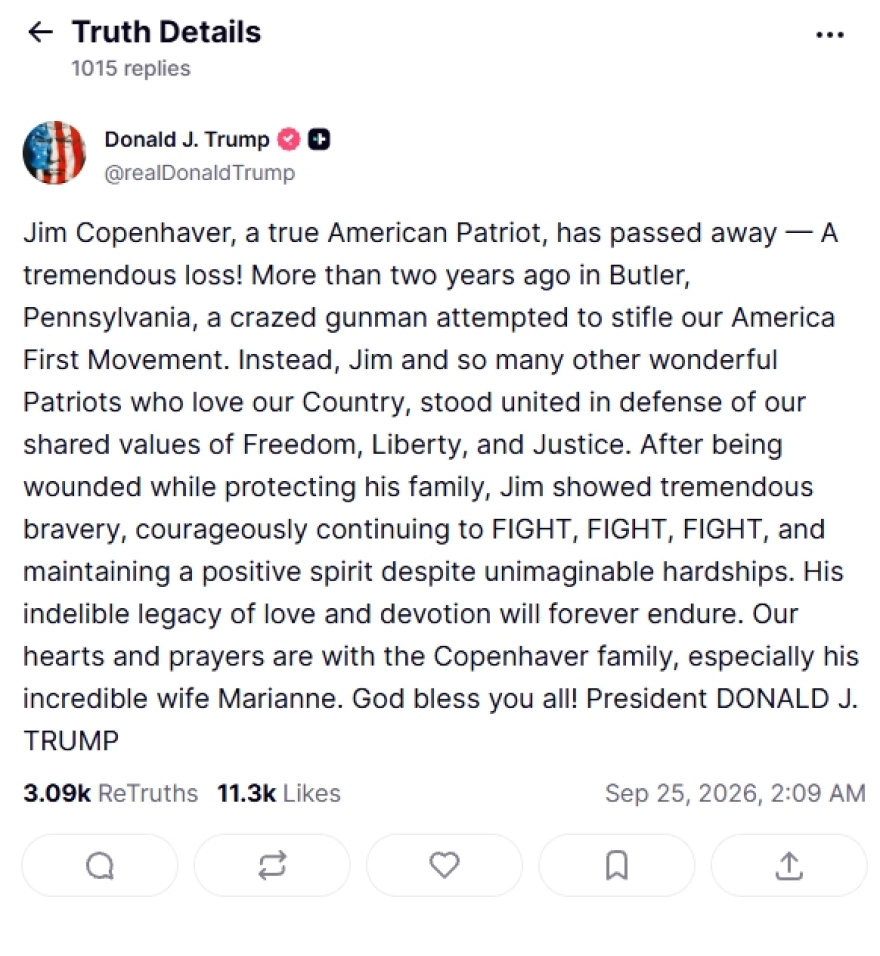Open the @realDonaldTrump handle link
The image size is (880, 956).
pos(199,173)
